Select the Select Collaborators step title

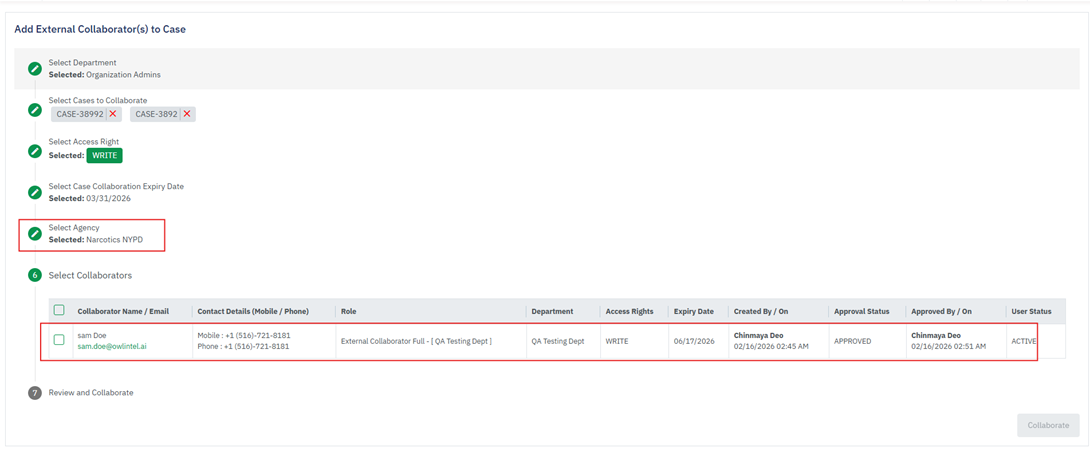coord(90,275)
